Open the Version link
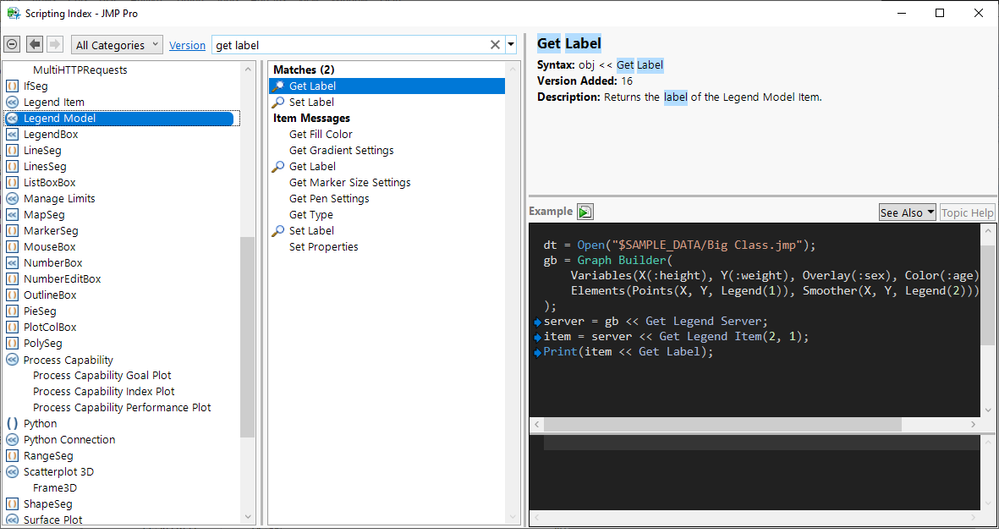Screen dimensions: 999x529 187,45
